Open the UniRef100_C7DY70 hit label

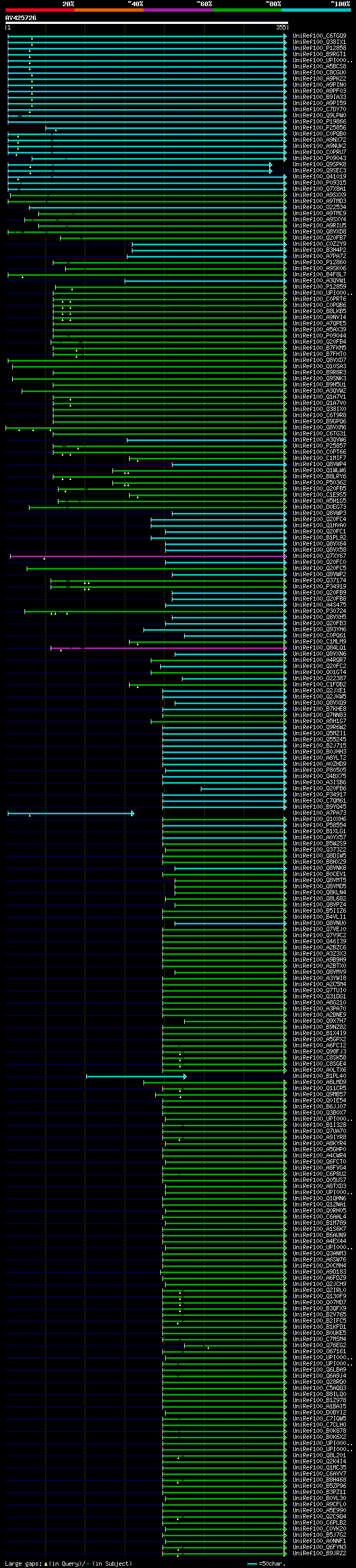click(319, 110)
